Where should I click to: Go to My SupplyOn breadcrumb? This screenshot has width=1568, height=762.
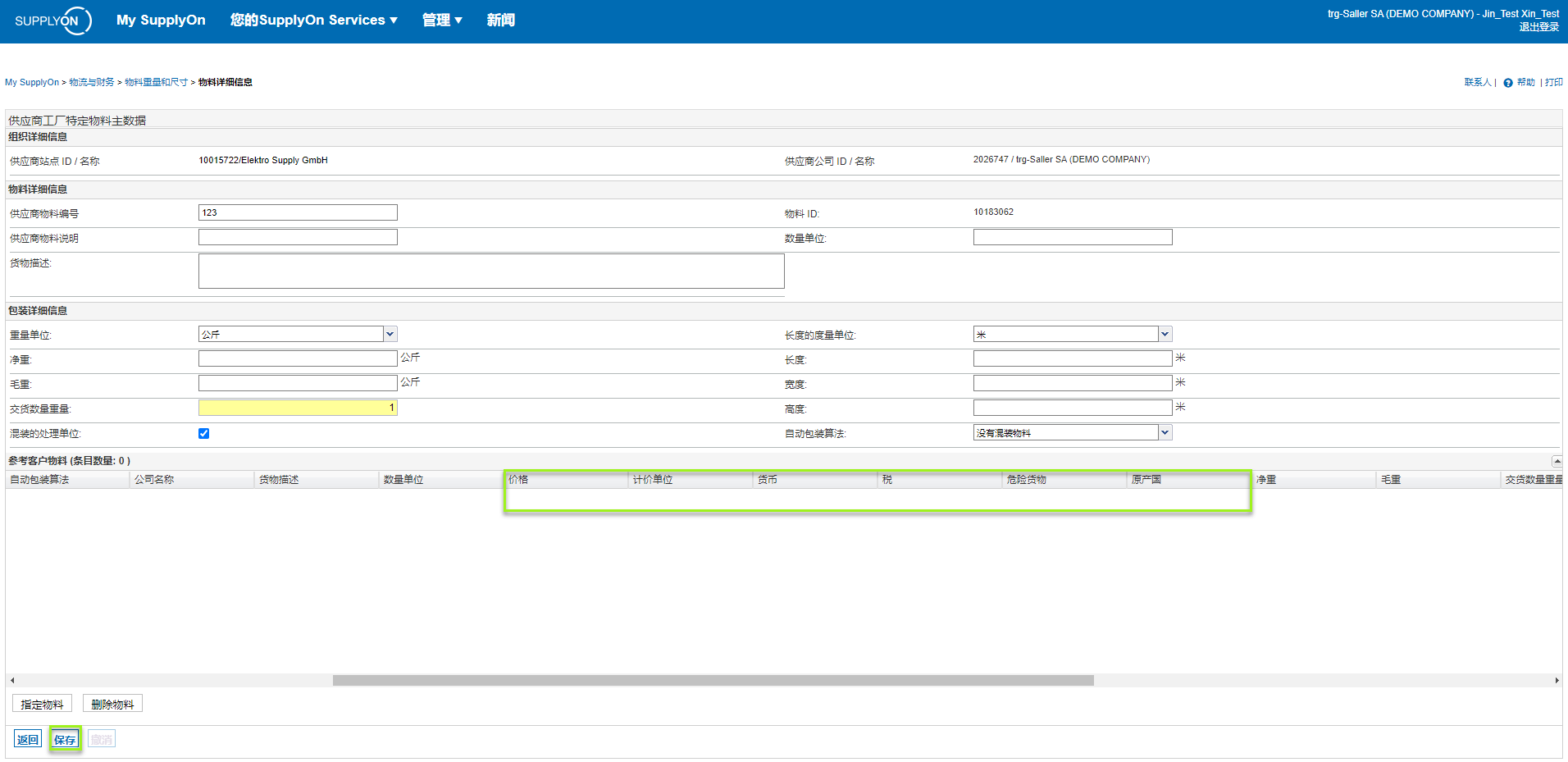(x=32, y=82)
